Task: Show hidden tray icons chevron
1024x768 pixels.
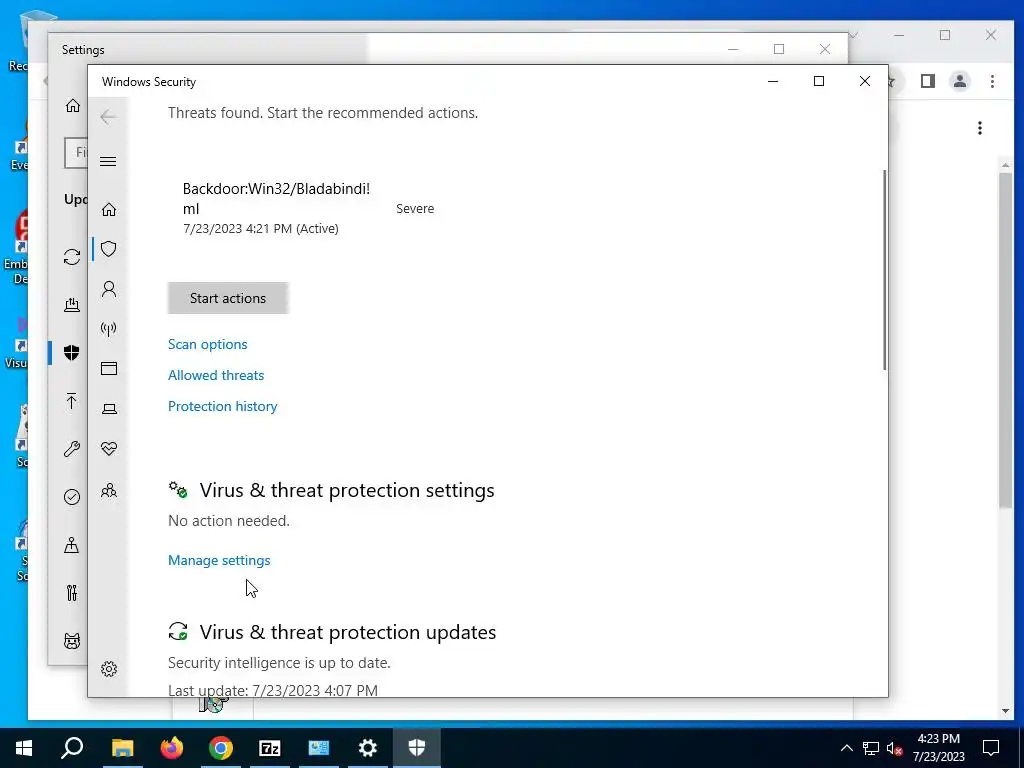Action: click(846, 748)
